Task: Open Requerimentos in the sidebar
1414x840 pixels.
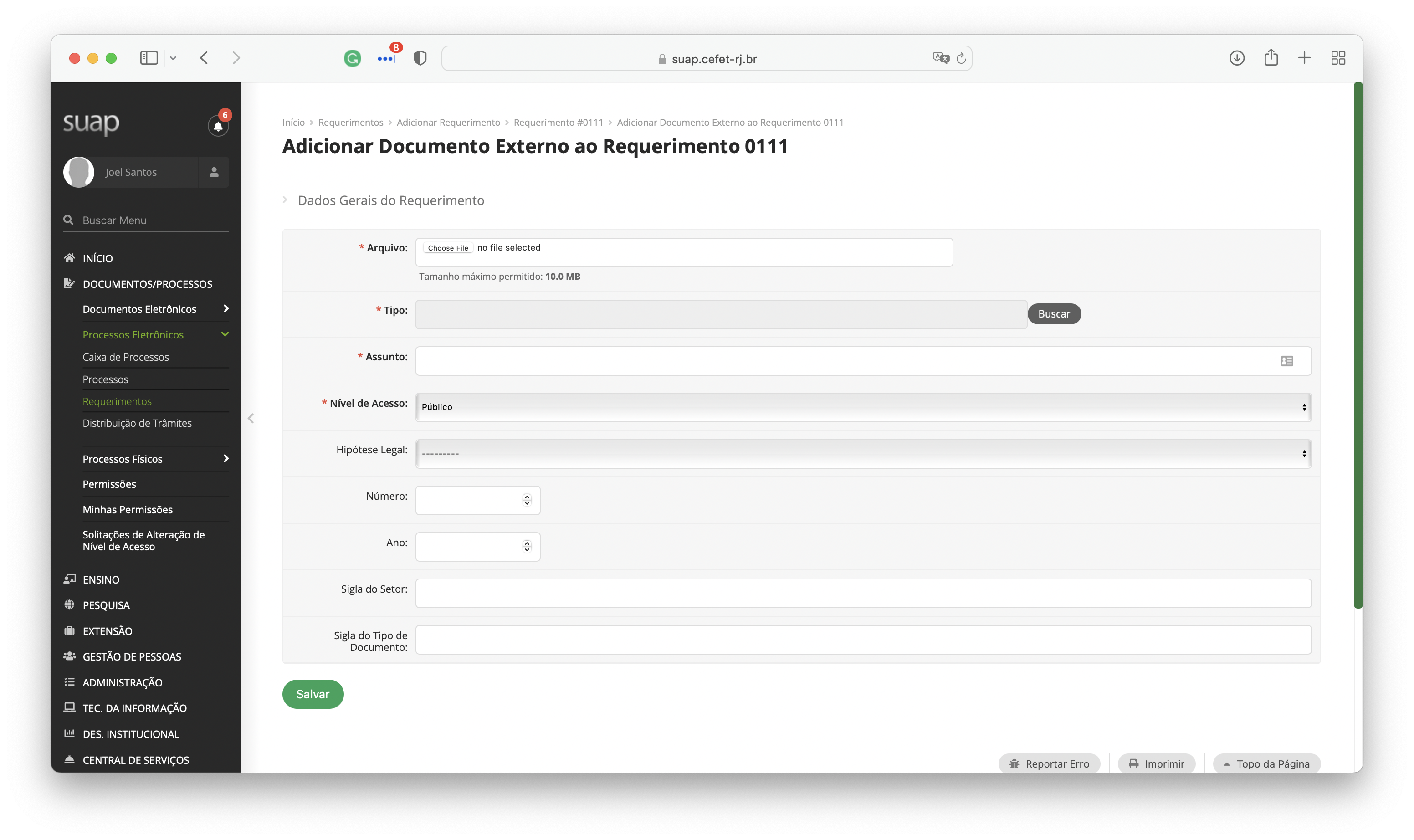Action: pos(117,401)
